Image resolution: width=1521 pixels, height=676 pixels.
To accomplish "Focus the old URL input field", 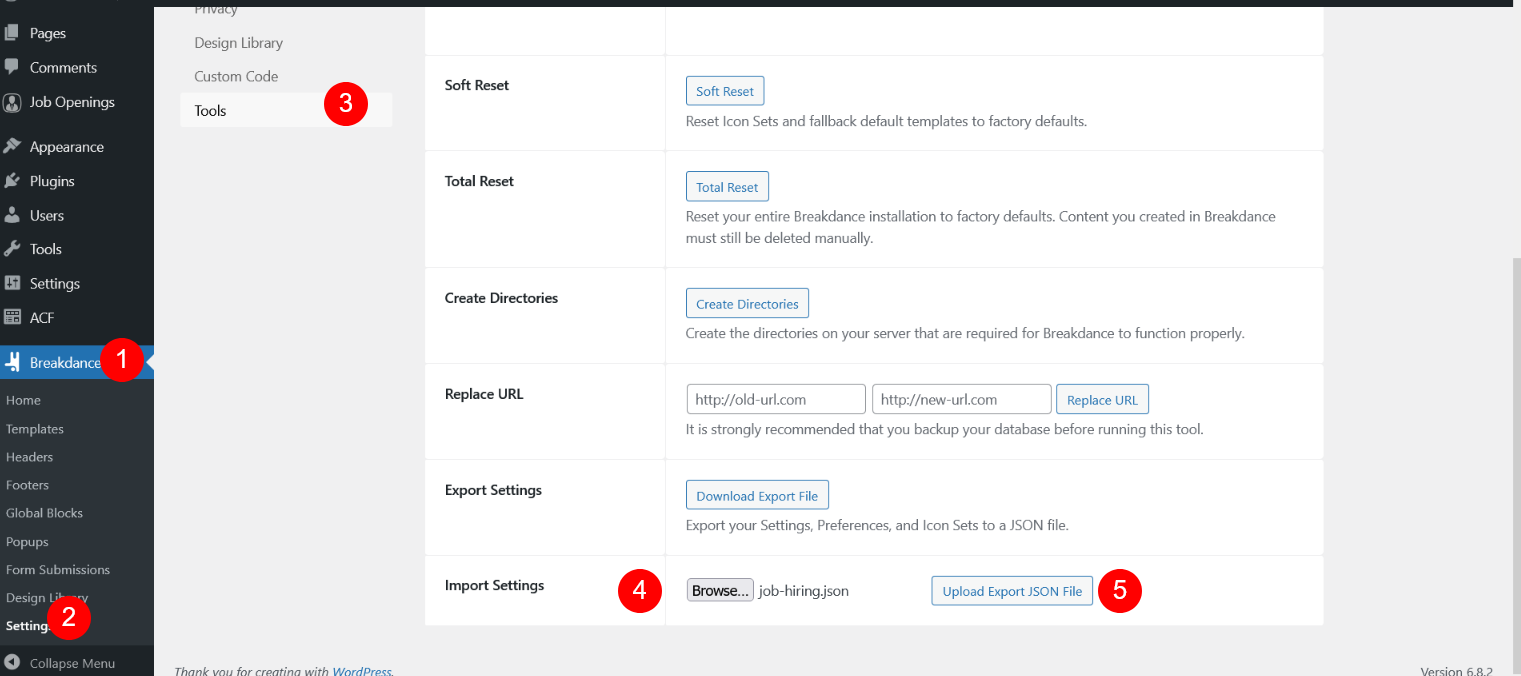I will pyautogui.click(x=776, y=399).
